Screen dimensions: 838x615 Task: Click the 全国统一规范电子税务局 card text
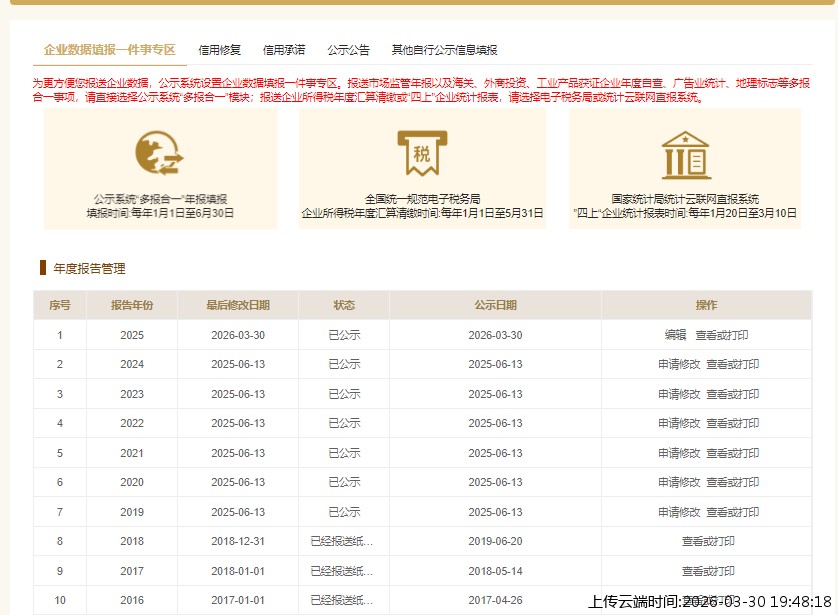[x=422, y=199]
